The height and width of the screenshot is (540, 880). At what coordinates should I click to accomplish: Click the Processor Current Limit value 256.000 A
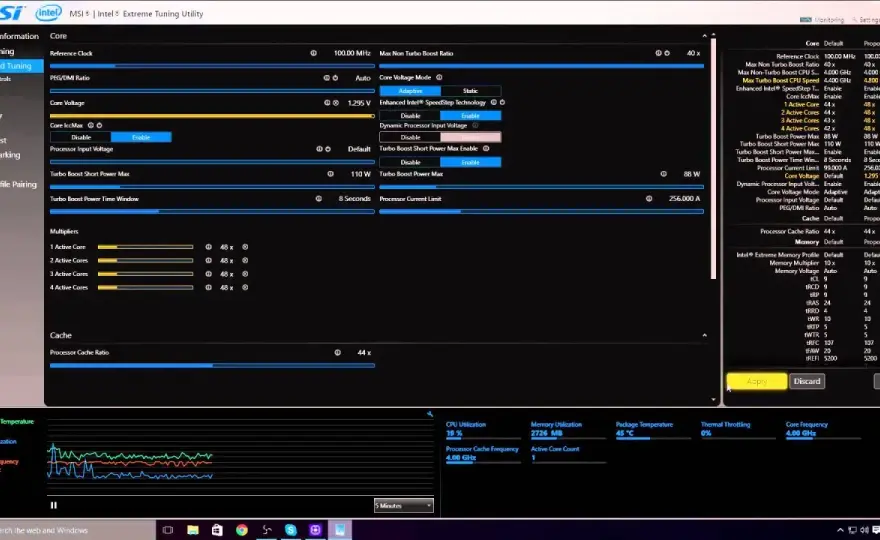click(x=685, y=199)
